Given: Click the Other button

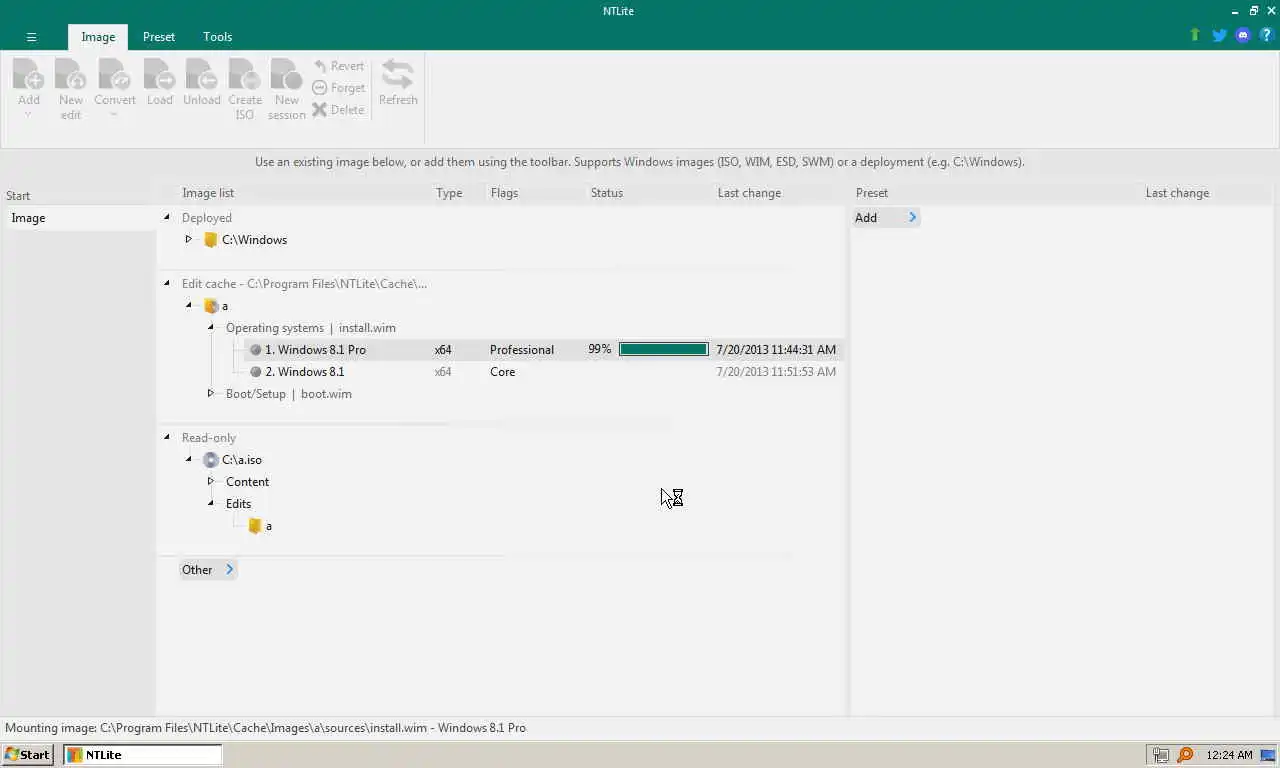Looking at the screenshot, I should click(208, 570).
